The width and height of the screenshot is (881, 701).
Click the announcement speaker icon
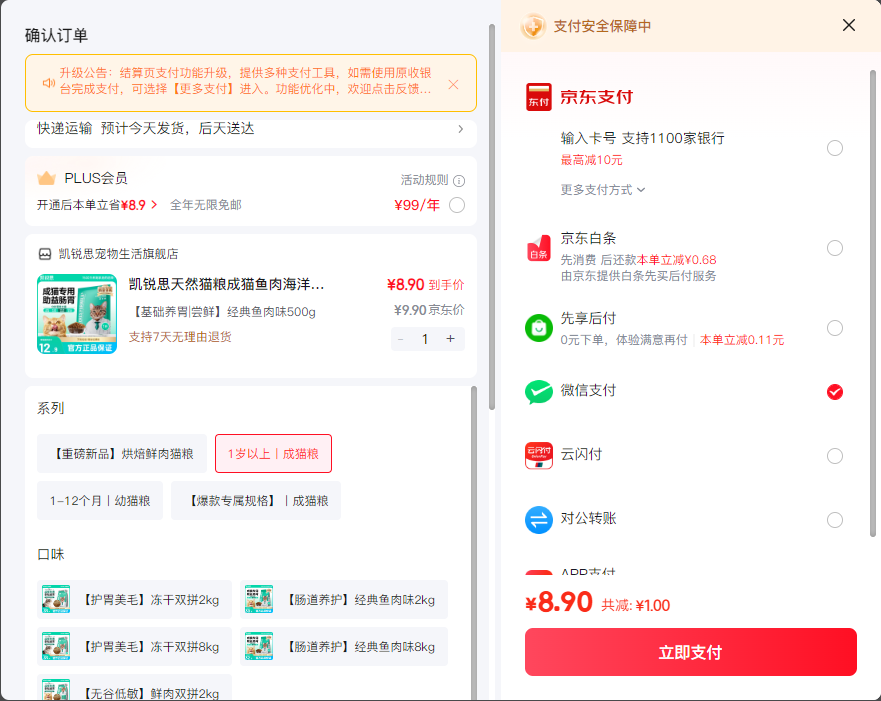[x=49, y=83]
